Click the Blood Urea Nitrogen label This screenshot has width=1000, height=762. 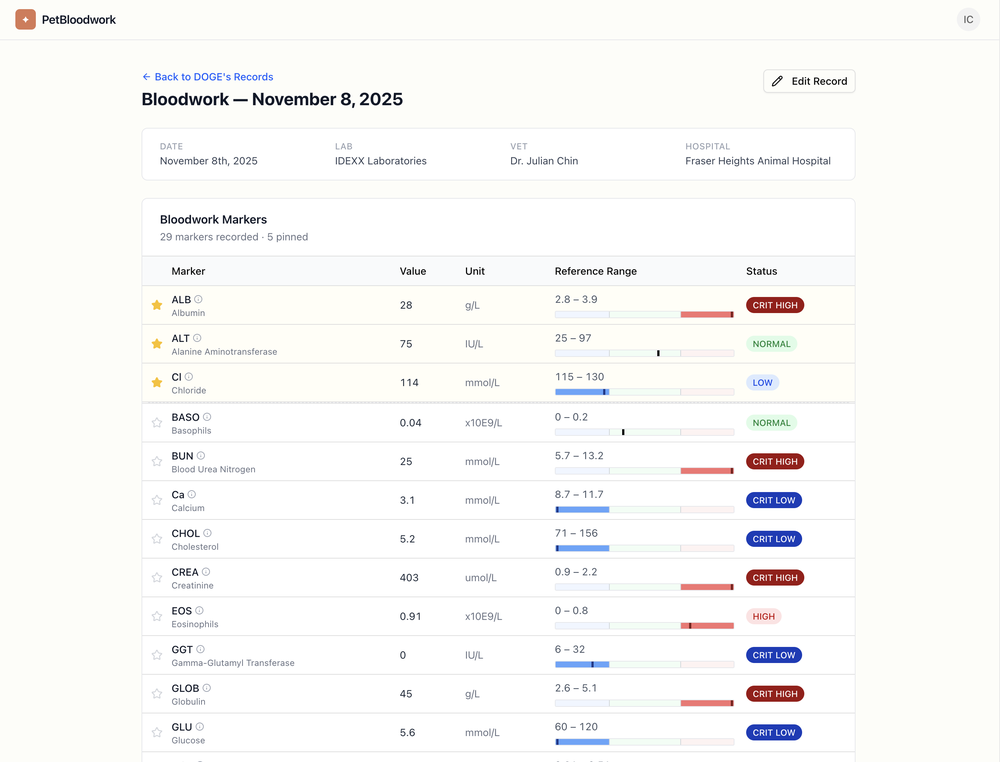click(213, 469)
